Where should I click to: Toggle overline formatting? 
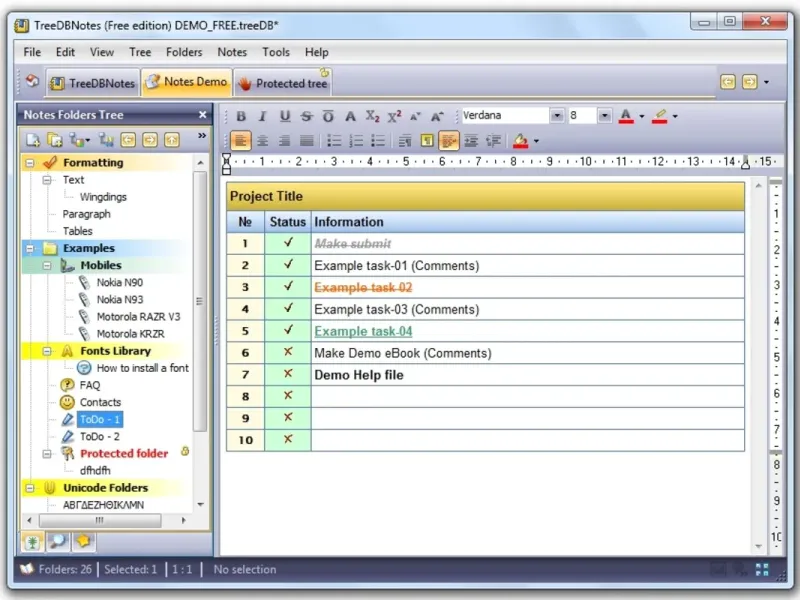[x=328, y=116]
